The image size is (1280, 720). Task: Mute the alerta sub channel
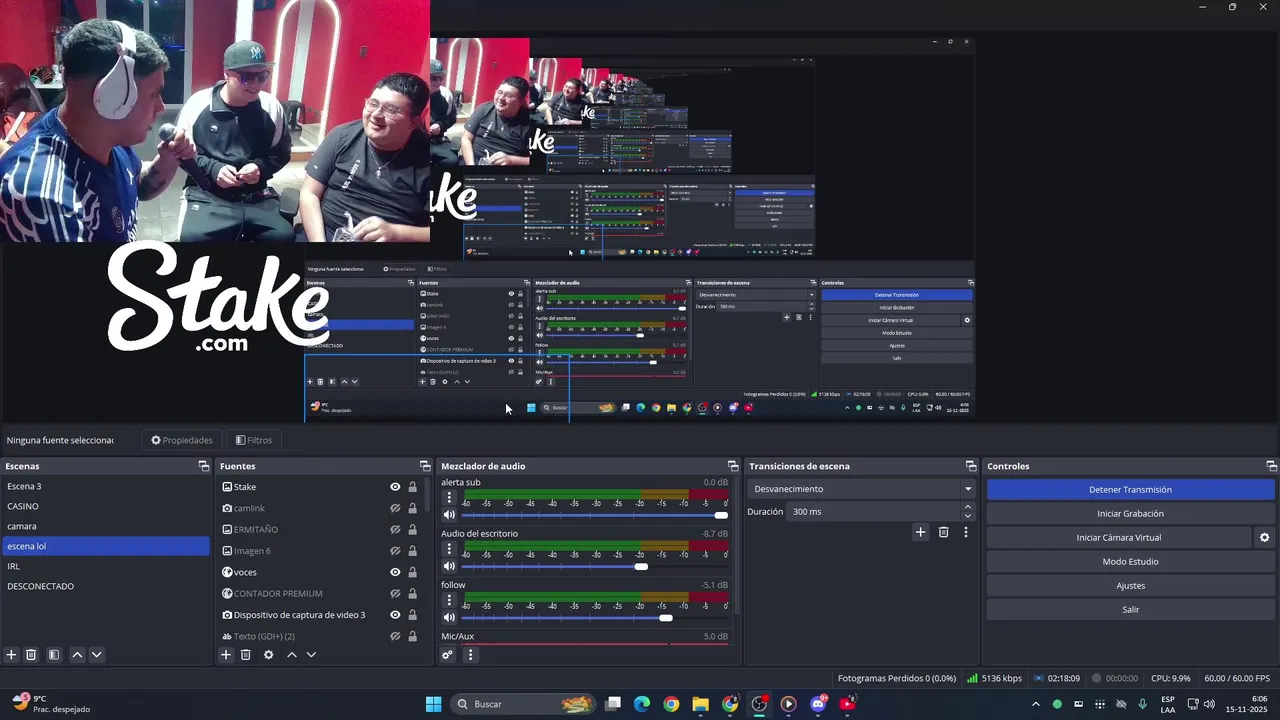pyautogui.click(x=449, y=515)
